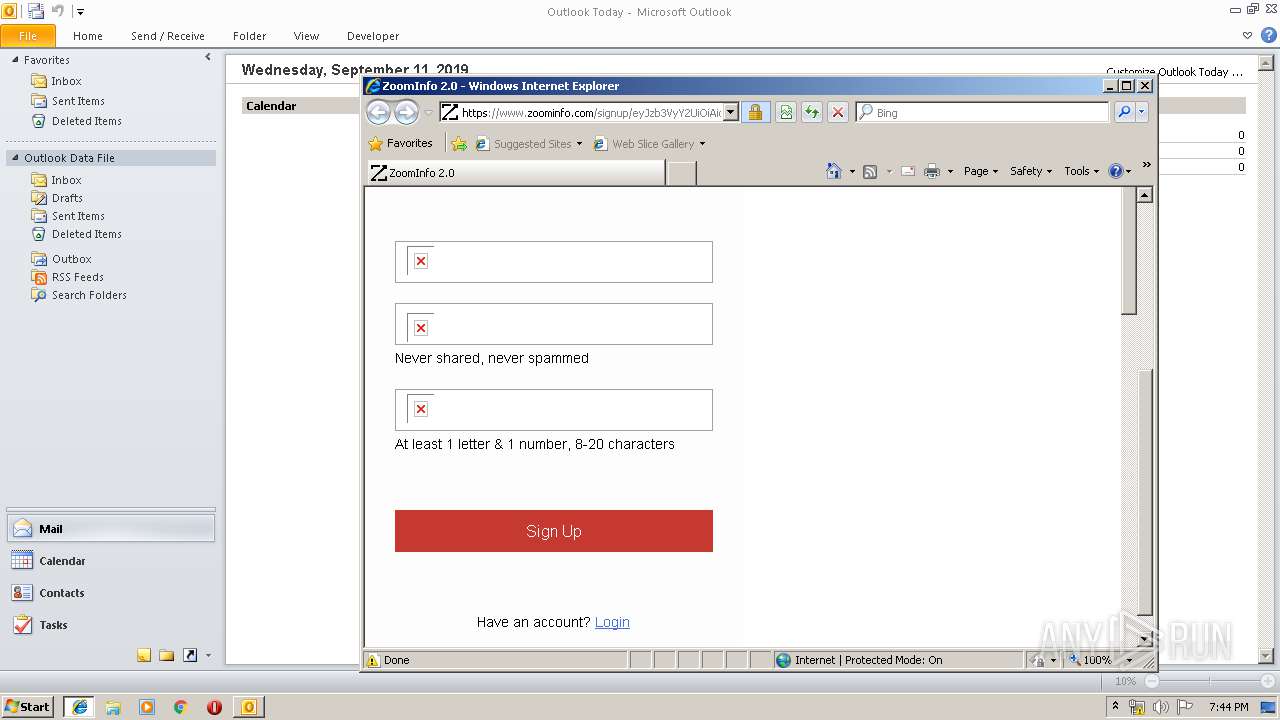The width and height of the screenshot is (1280, 720).
Task: Follow the Login link
Action: 612,622
